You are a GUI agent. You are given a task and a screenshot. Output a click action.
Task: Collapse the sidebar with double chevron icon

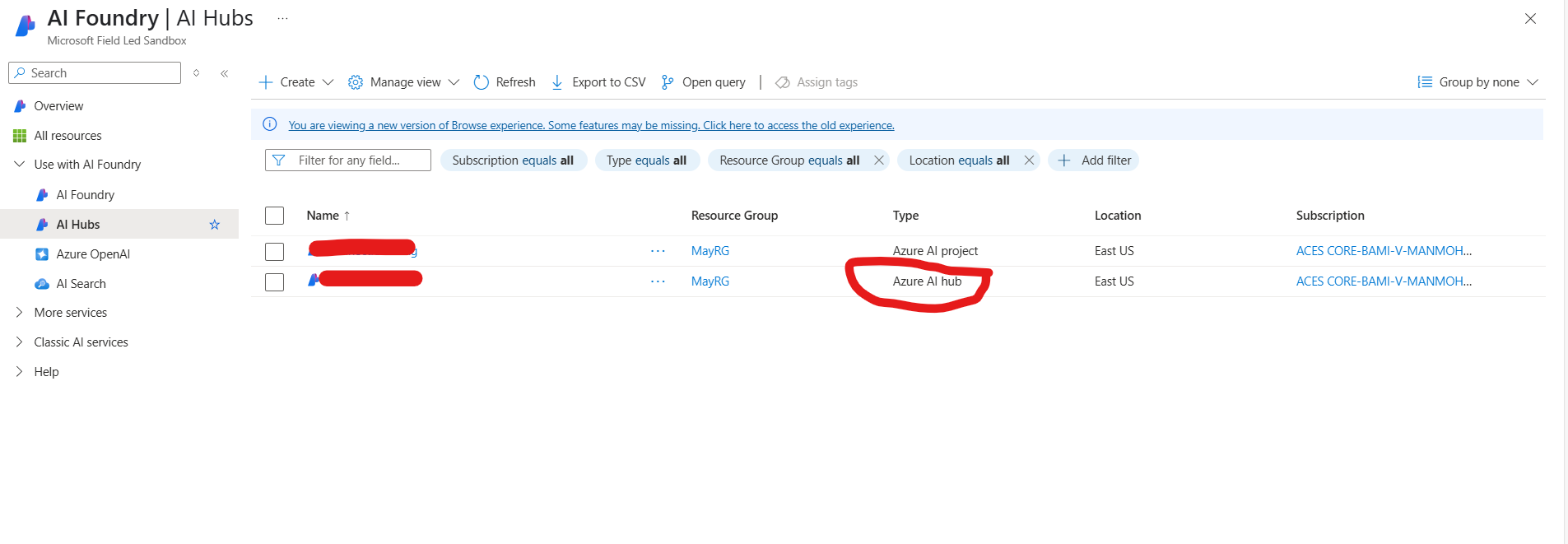click(224, 73)
